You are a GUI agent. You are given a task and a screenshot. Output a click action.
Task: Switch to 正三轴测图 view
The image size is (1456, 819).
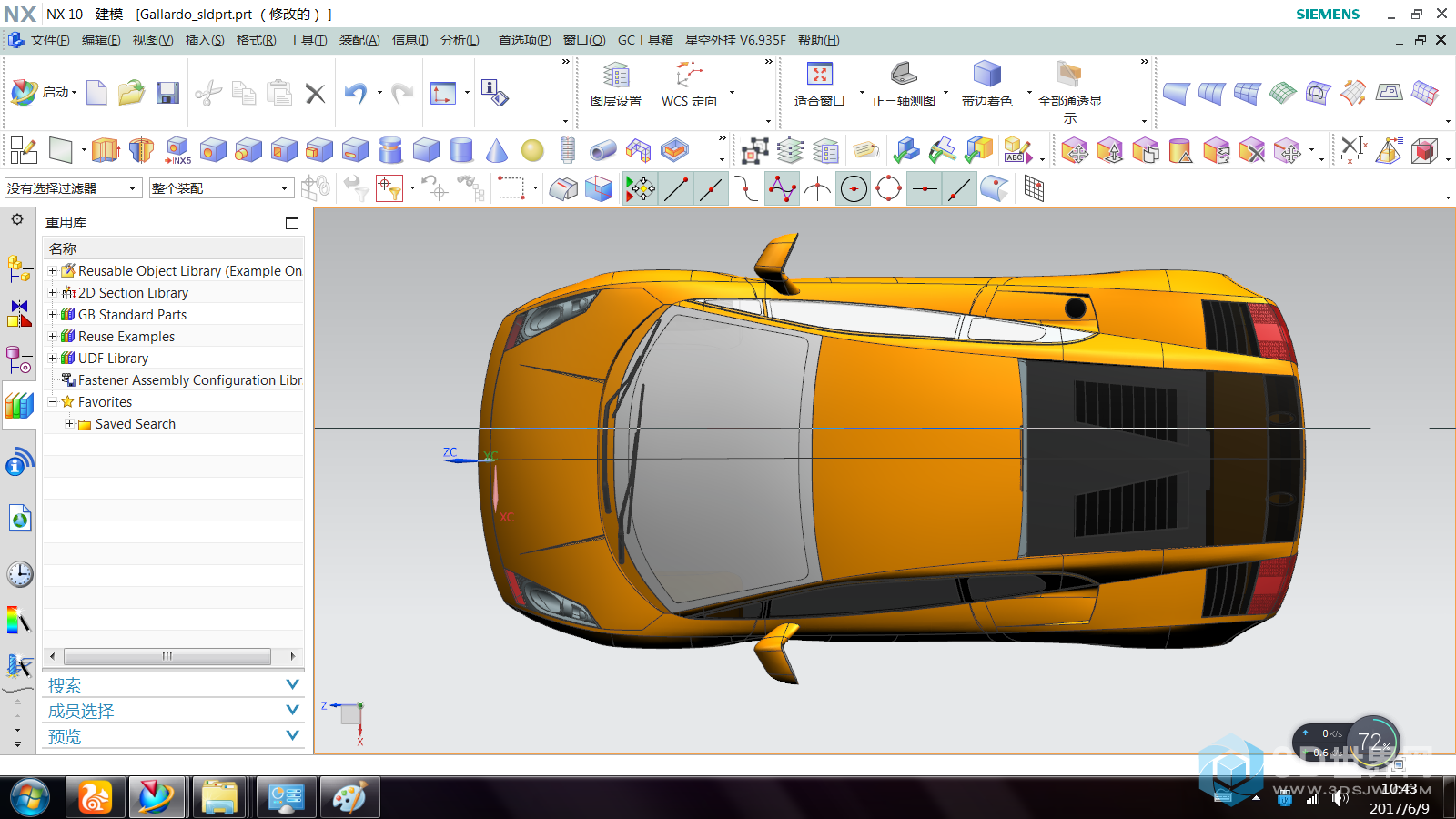pyautogui.click(x=904, y=85)
